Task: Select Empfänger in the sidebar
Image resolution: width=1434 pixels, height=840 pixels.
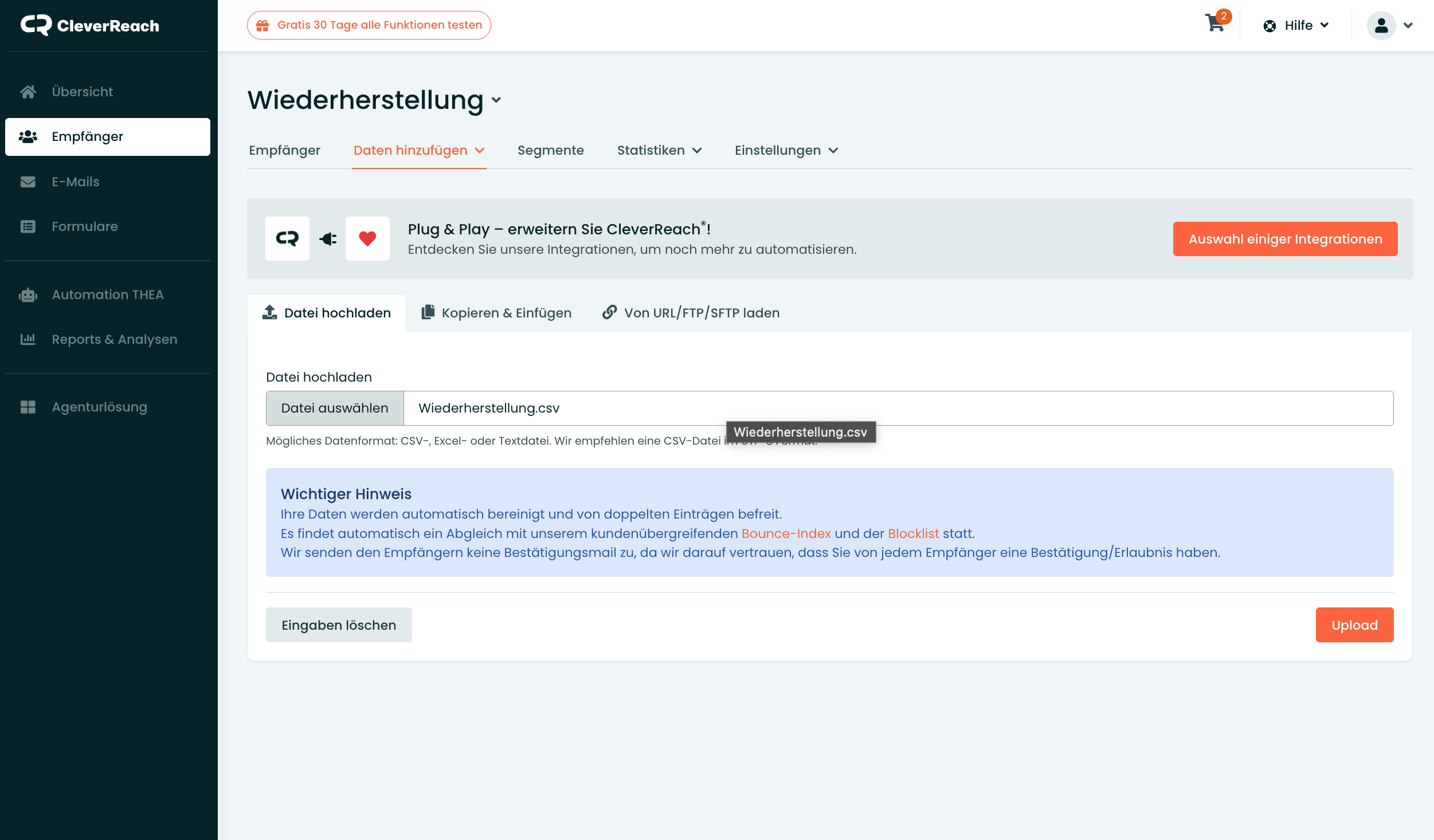Action: coord(108,137)
